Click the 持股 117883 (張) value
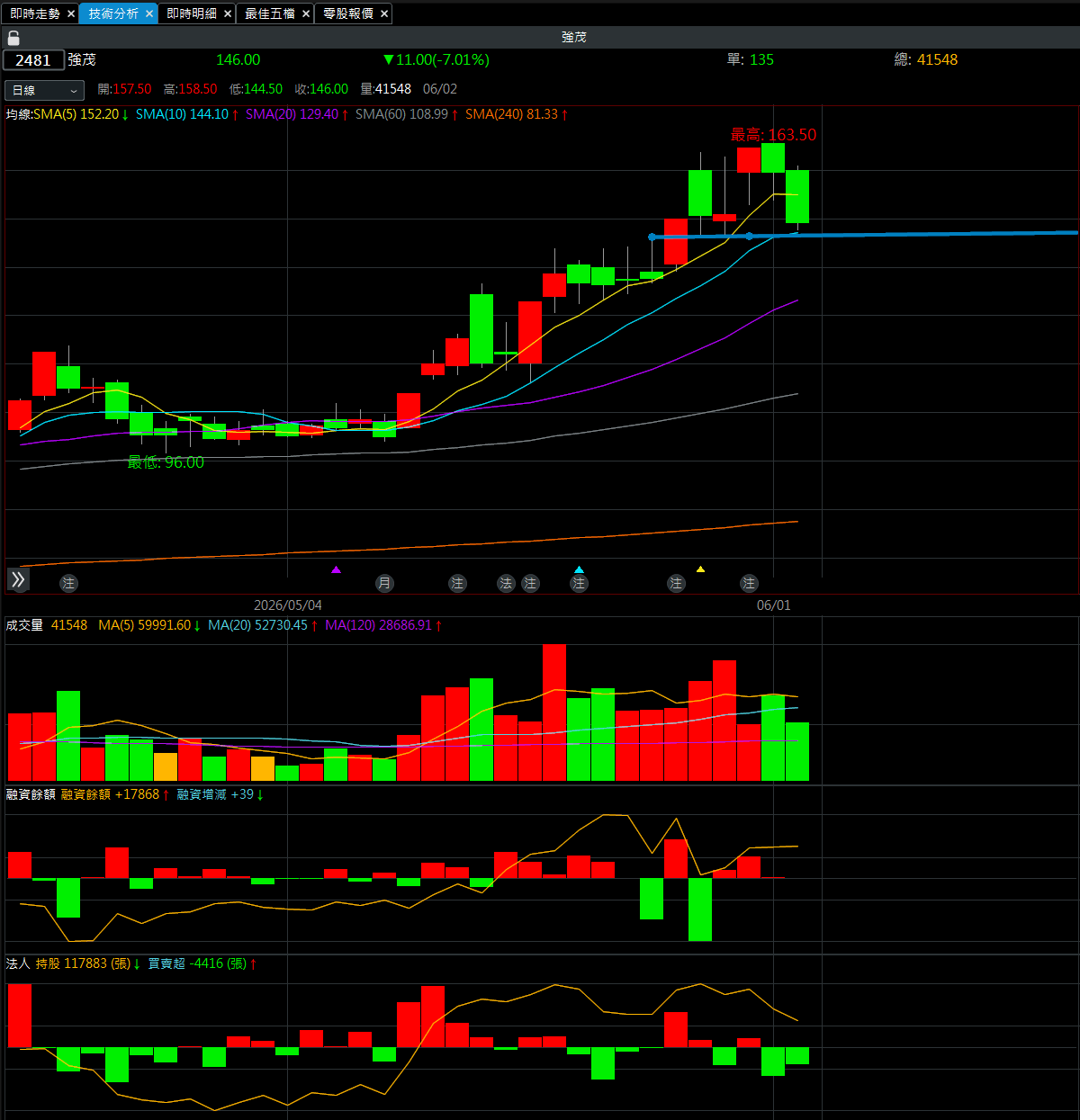The image size is (1080, 1120). click(x=88, y=963)
